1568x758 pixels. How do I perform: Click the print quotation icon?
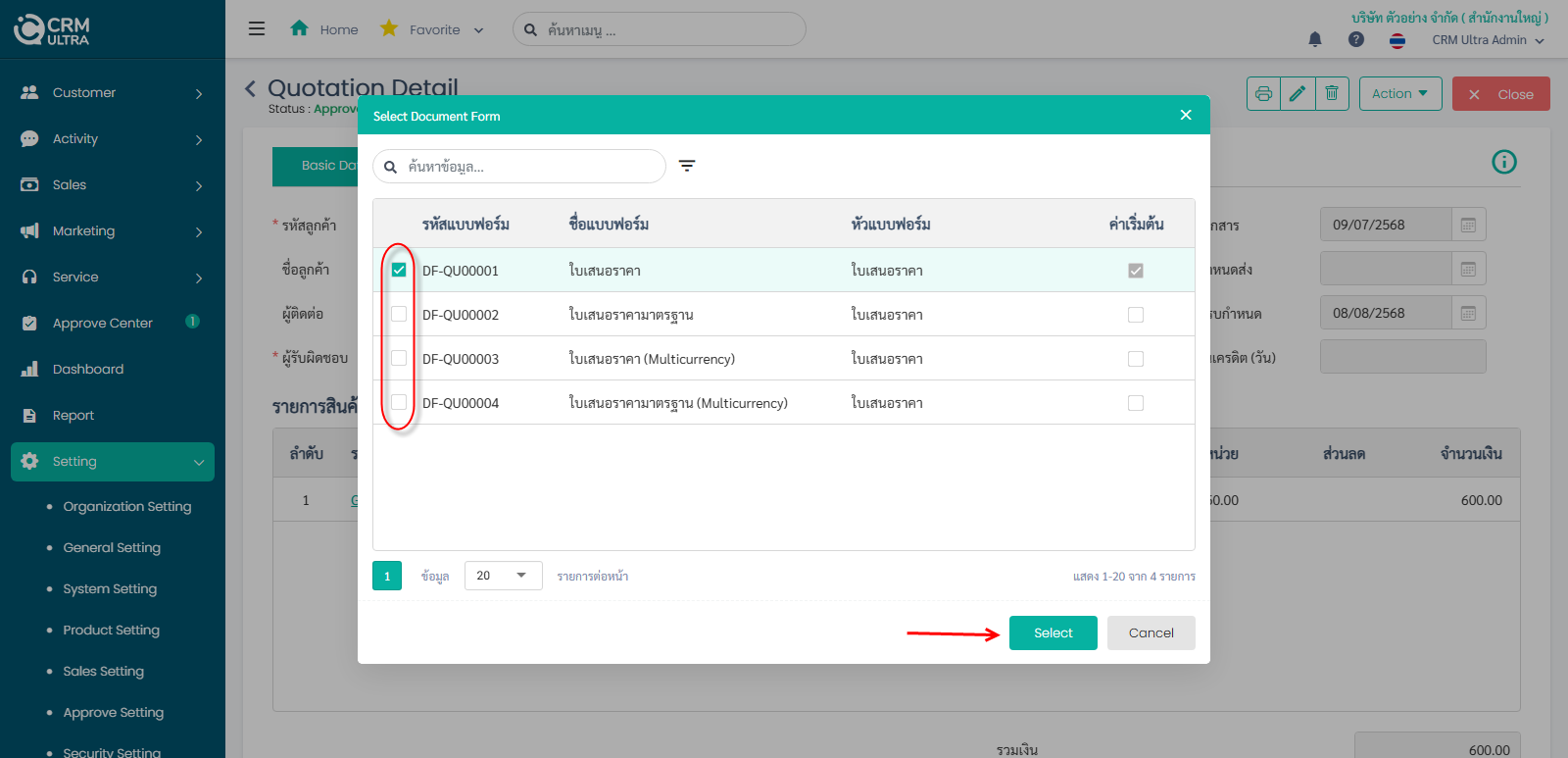pos(1263,94)
